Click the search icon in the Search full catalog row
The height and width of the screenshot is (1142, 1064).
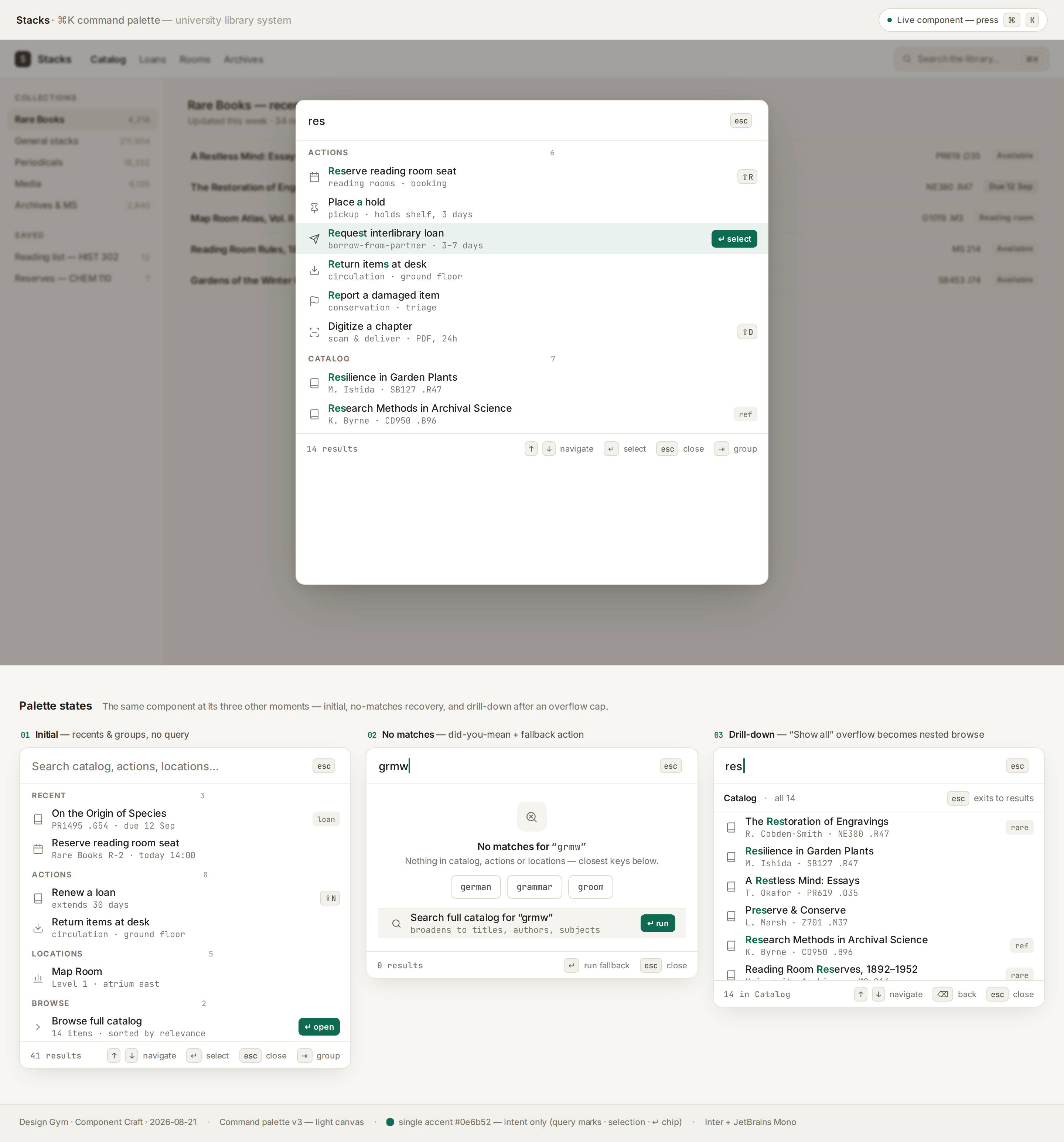[396, 923]
